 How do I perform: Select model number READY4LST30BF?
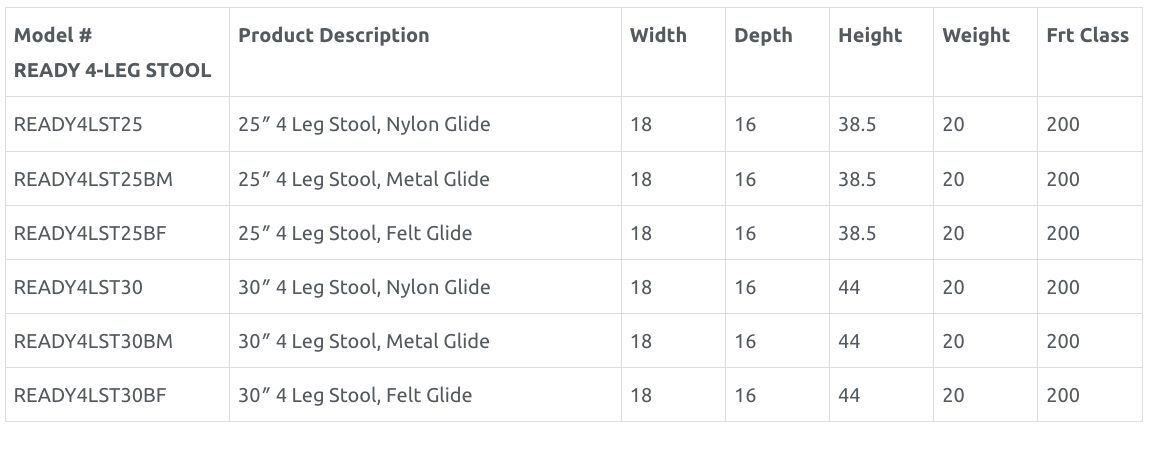point(90,395)
